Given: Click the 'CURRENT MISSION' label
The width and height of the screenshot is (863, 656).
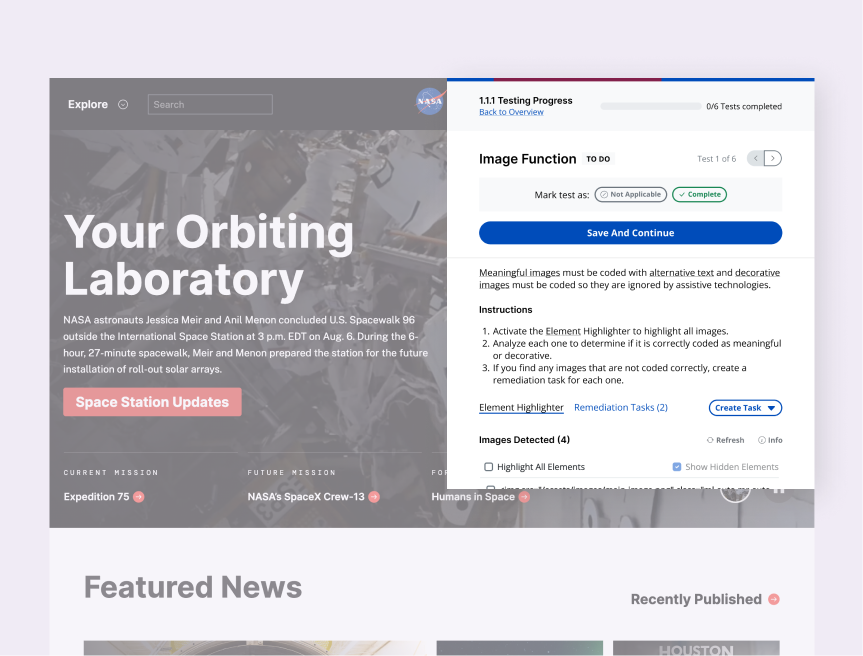Looking at the screenshot, I should click(111, 473).
